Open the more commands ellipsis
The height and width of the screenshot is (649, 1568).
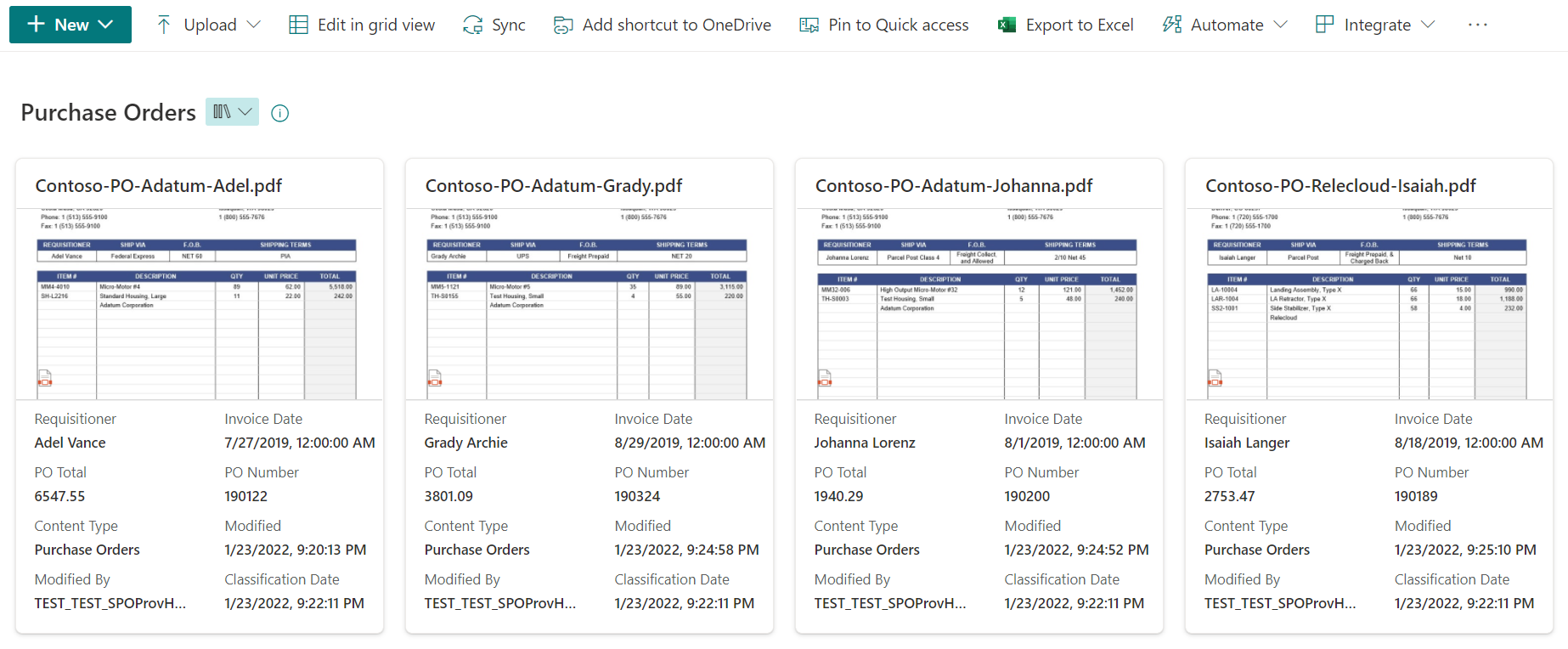1478,25
